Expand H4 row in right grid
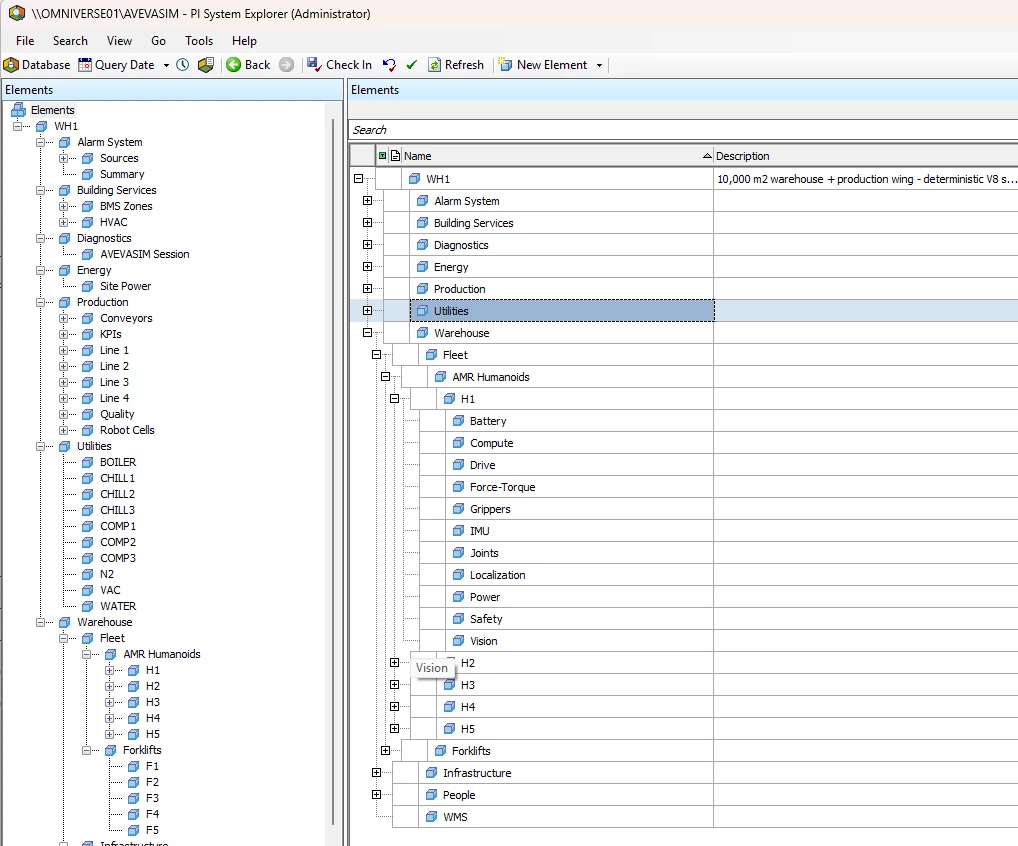Viewport: 1018px width, 846px height. [394, 706]
